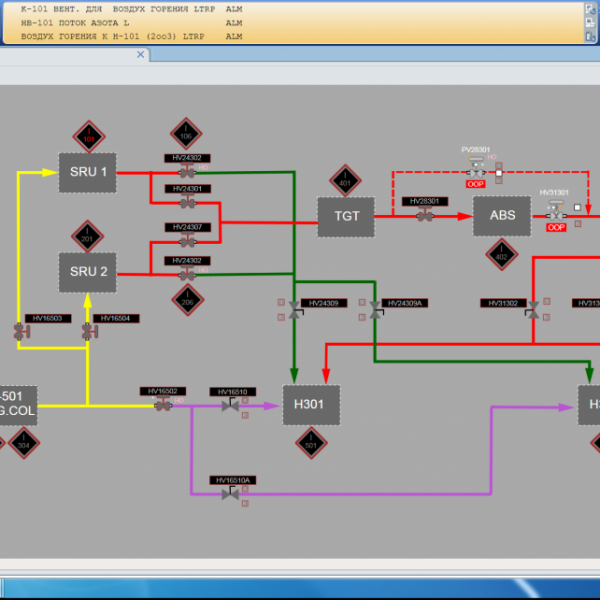Click the PV28301 control valve symbol
Viewport: 600px width, 600px height.
click(x=476, y=173)
